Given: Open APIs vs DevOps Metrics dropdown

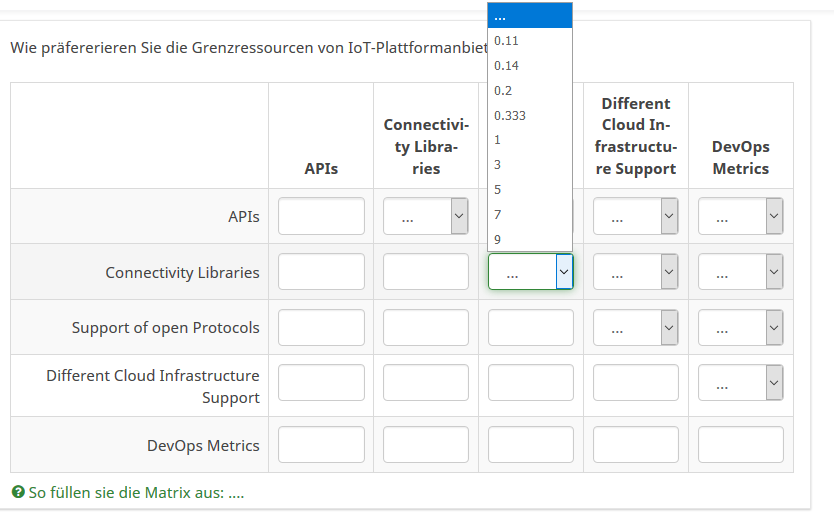Looking at the screenshot, I should (x=740, y=216).
